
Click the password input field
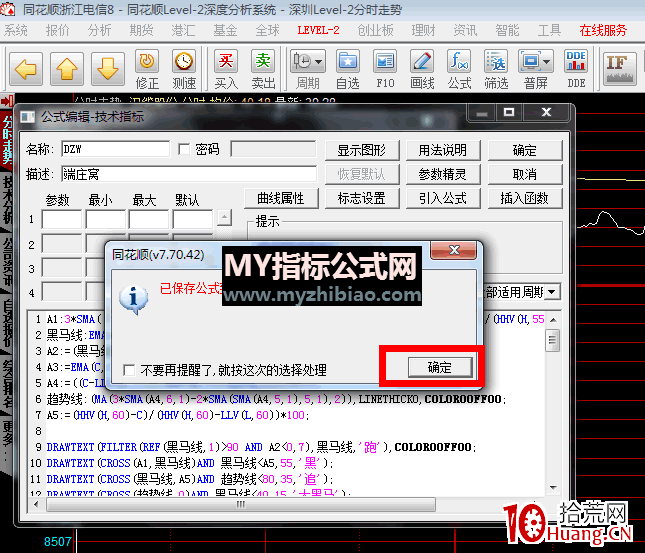273,149
